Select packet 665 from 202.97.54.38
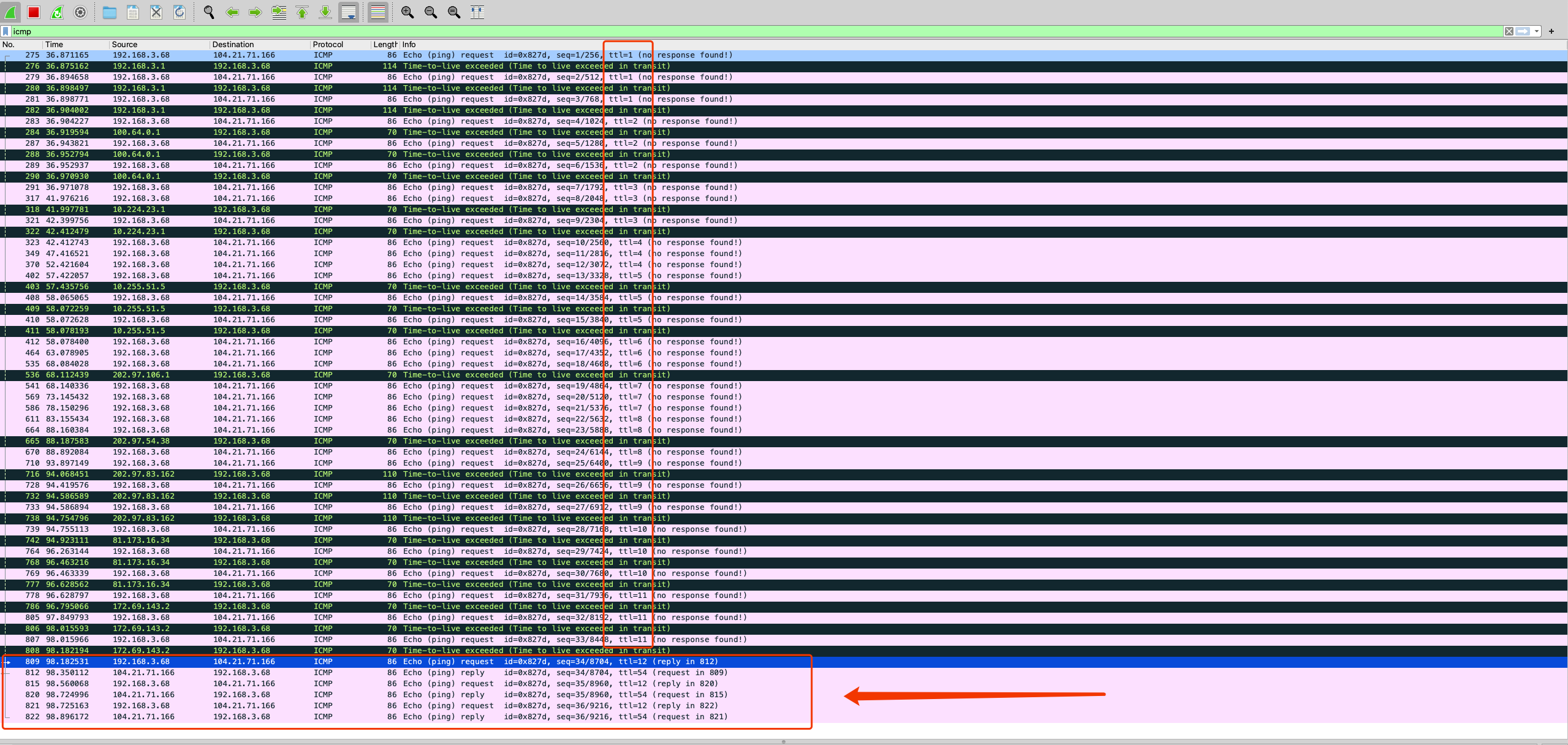Viewport: 1568px width, 745px height. (784, 441)
